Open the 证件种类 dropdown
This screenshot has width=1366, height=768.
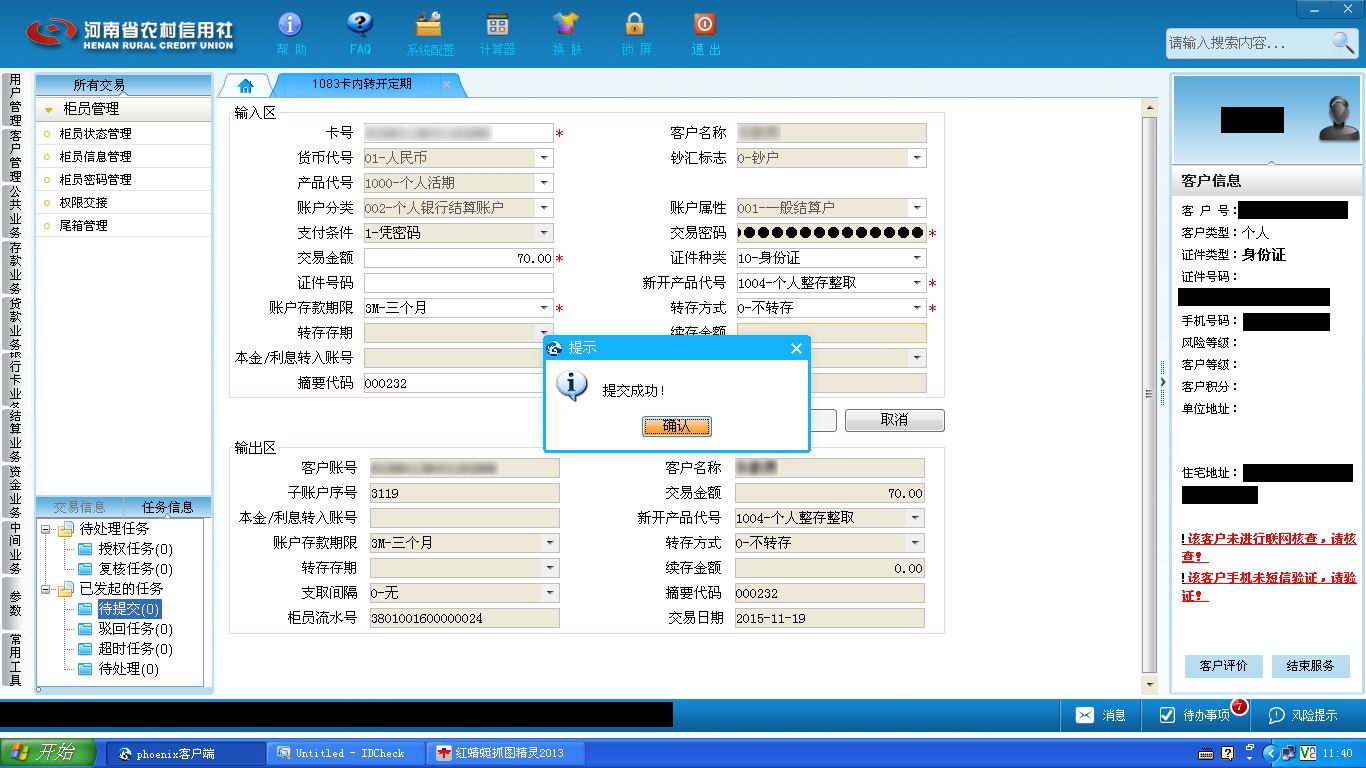click(917, 258)
